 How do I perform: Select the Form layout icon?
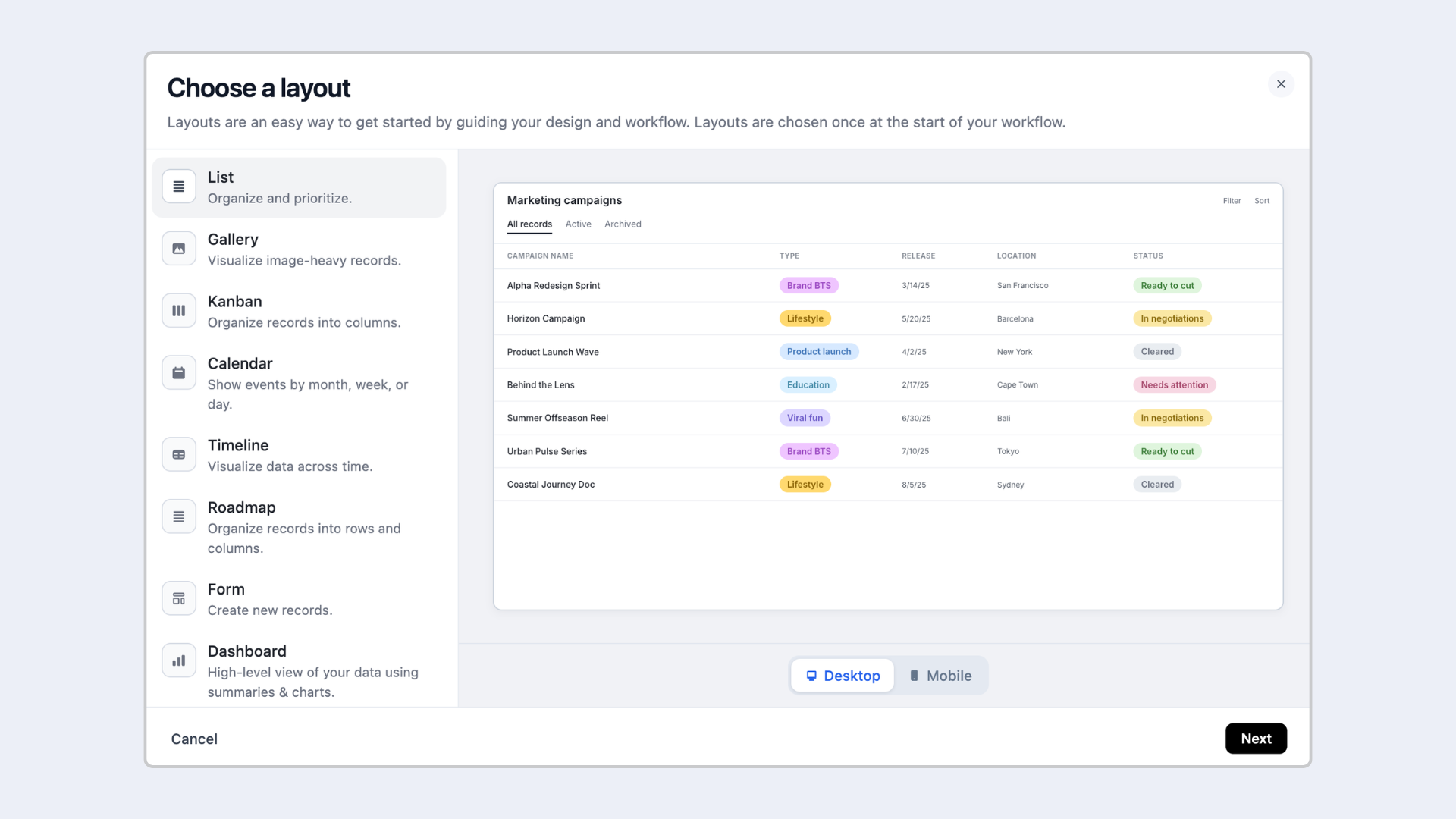[x=179, y=599]
